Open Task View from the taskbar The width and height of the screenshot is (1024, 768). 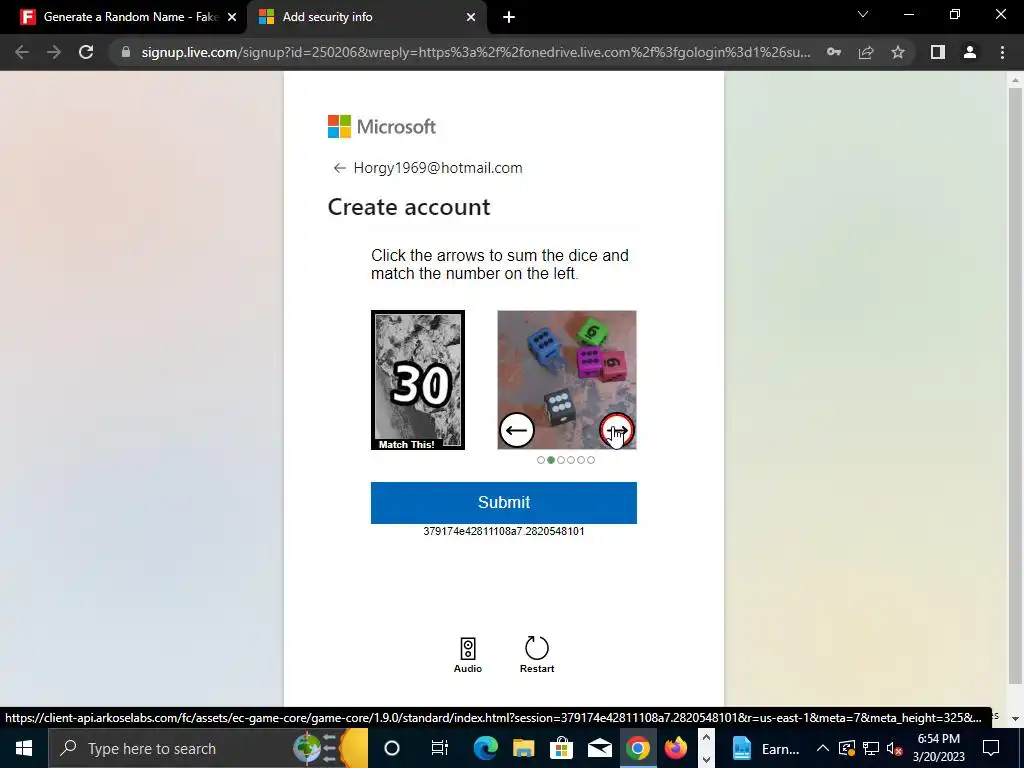pyautogui.click(x=440, y=748)
